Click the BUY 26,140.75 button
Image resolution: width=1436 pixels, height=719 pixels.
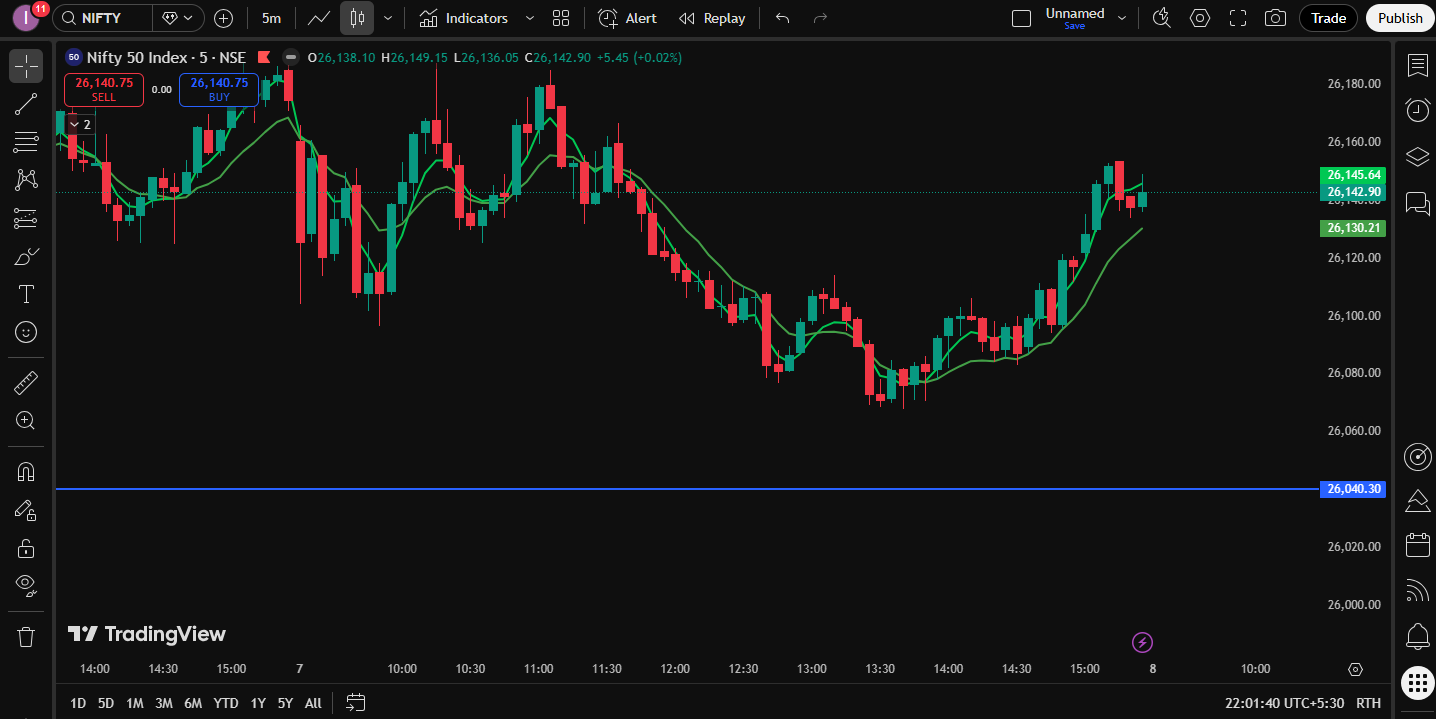(218, 90)
